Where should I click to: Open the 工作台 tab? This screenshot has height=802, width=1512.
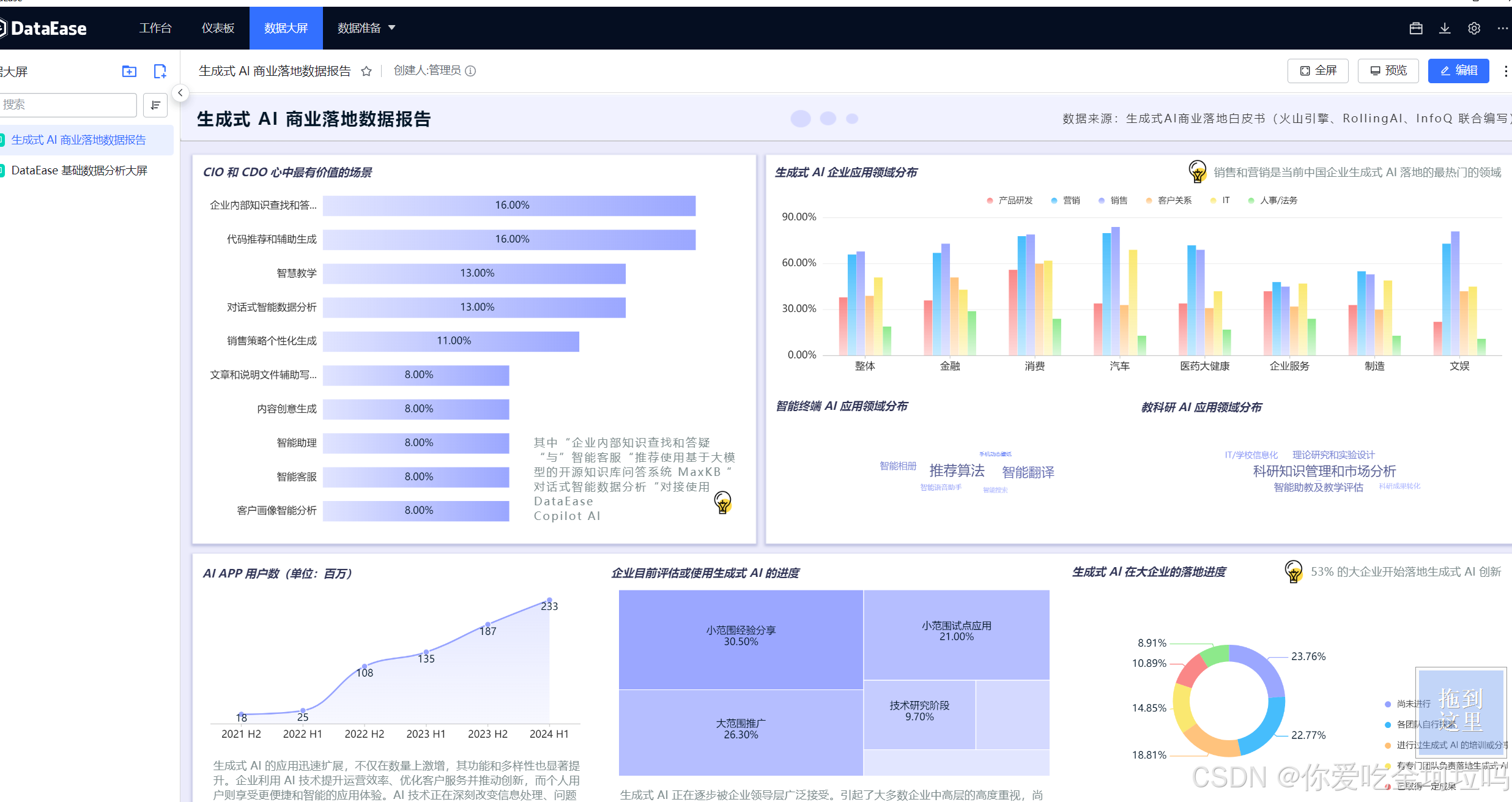155,28
